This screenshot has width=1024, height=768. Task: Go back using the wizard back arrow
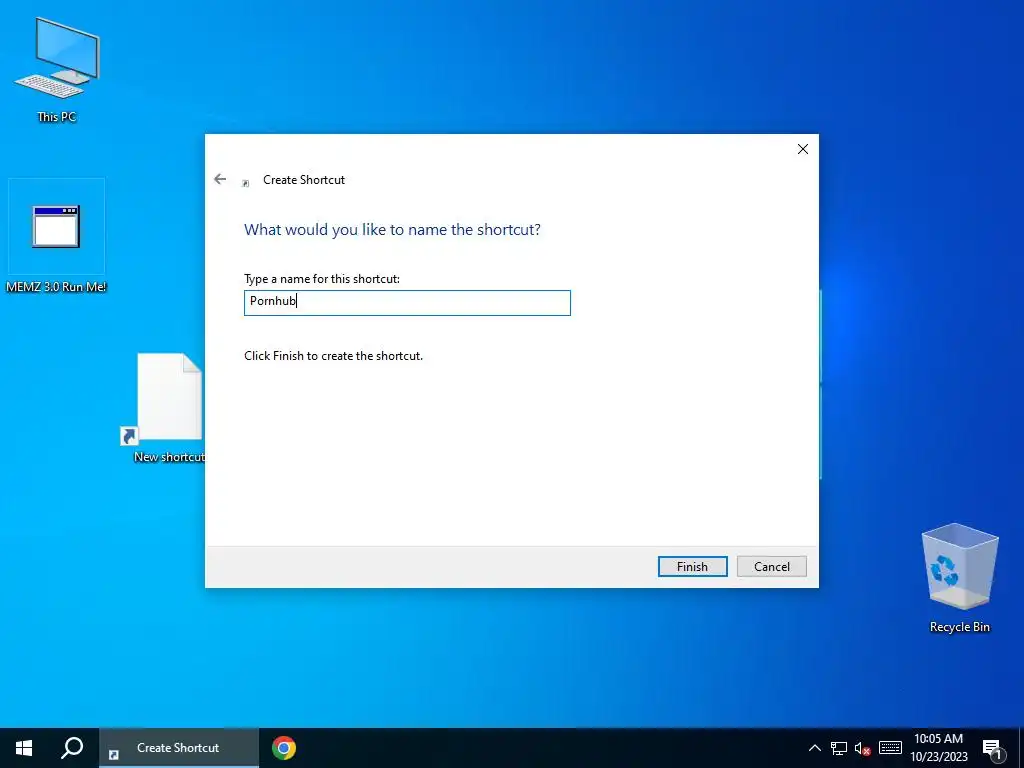tap(220, 179)
